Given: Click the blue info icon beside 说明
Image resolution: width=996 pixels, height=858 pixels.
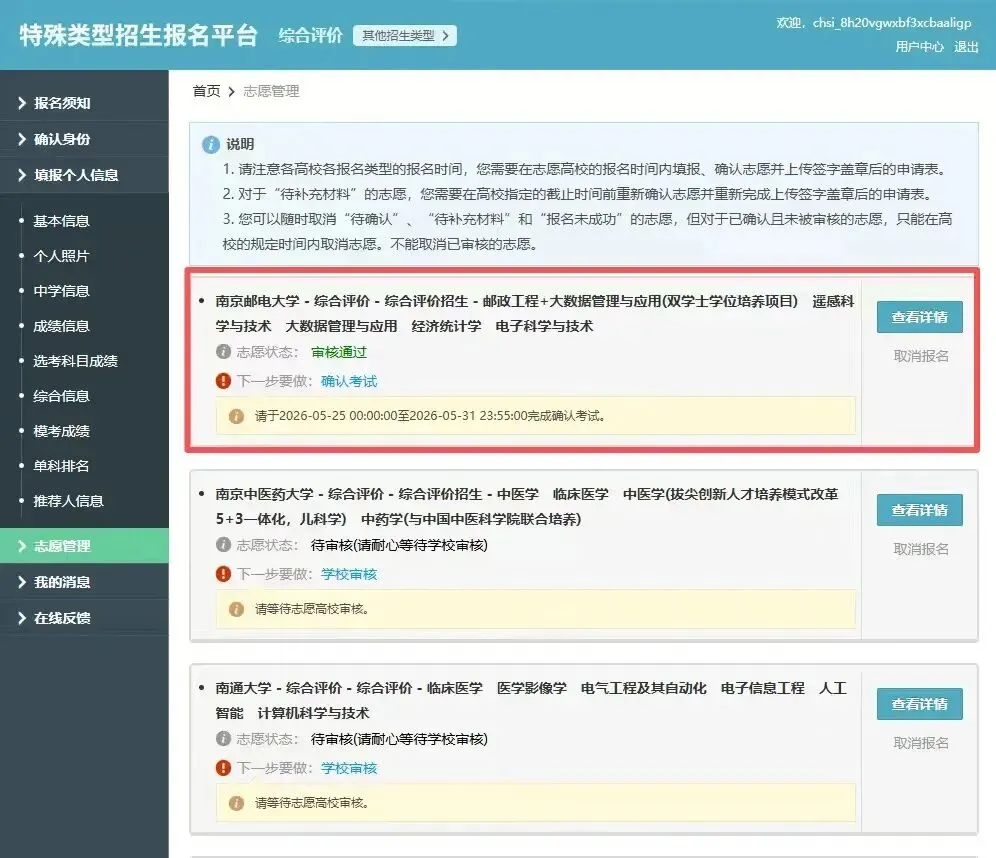Looking at the screenshot, I should tap(211, 145).
